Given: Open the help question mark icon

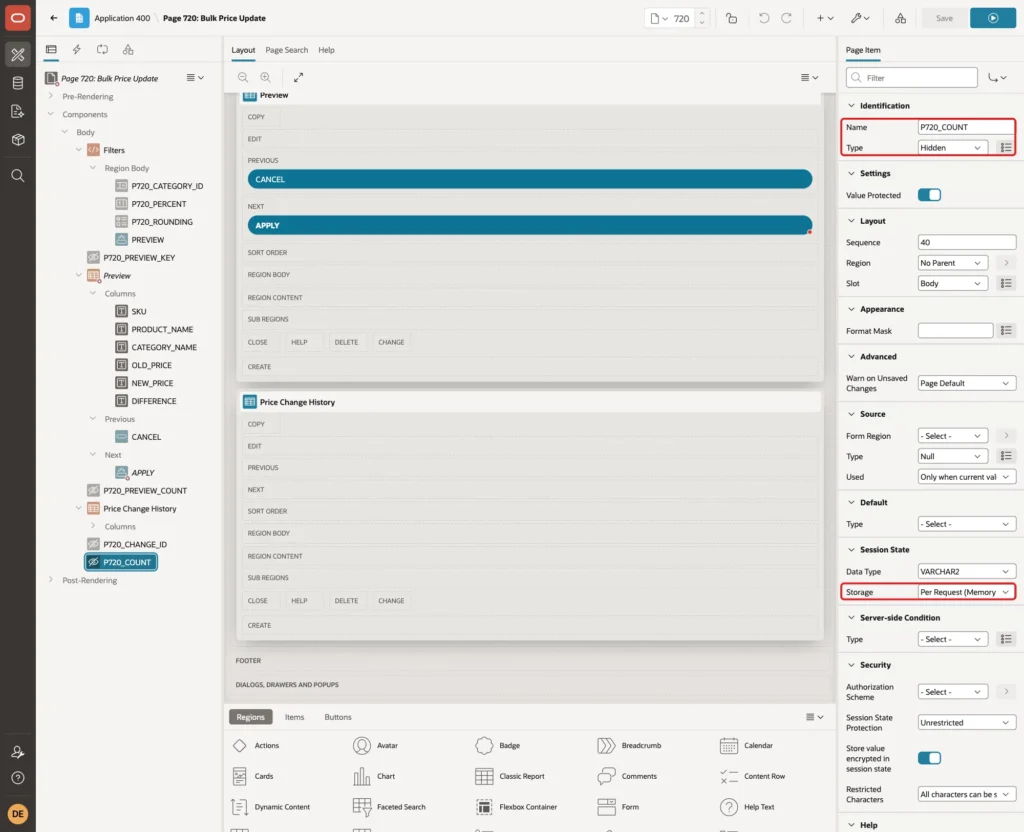Looking at the screenshot, I should tap(18, 778).
